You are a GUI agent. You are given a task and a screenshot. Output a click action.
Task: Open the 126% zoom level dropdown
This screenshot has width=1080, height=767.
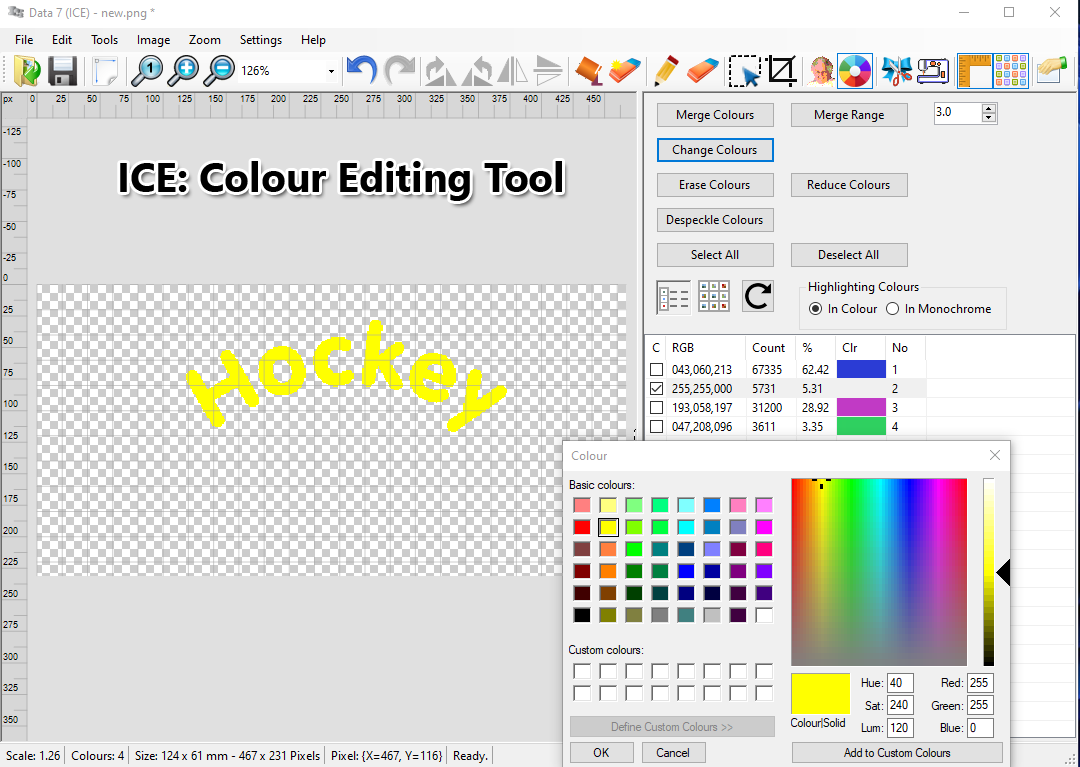click(x=331, y=71)
